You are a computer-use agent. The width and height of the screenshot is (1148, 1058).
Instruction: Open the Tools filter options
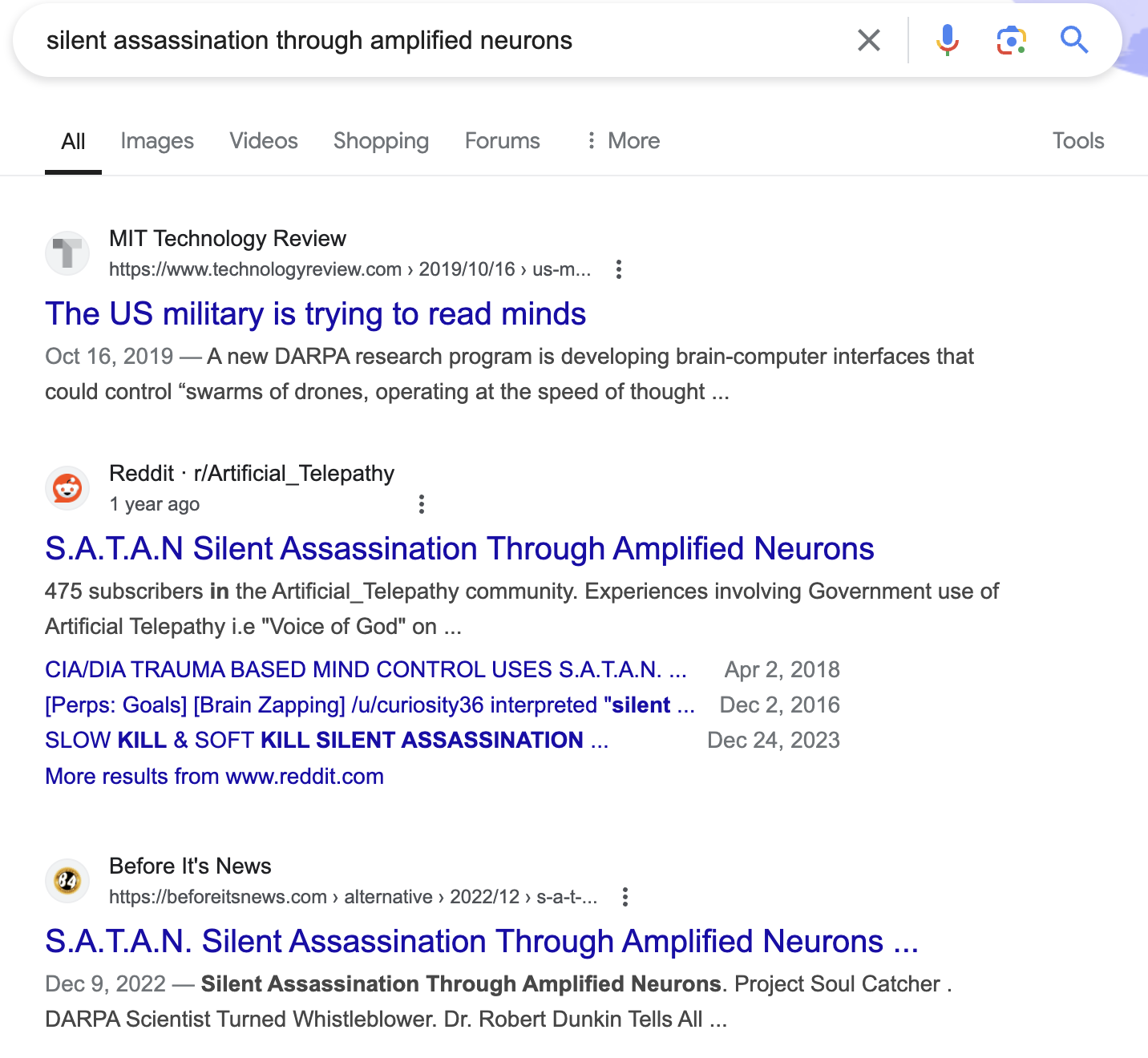[x=1078, y=141]
